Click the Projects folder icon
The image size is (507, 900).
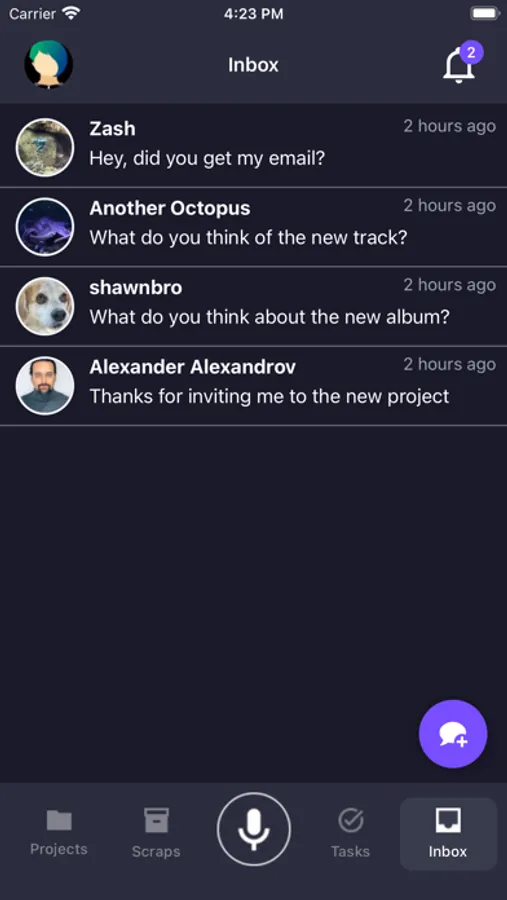click(x=59, y=820)
